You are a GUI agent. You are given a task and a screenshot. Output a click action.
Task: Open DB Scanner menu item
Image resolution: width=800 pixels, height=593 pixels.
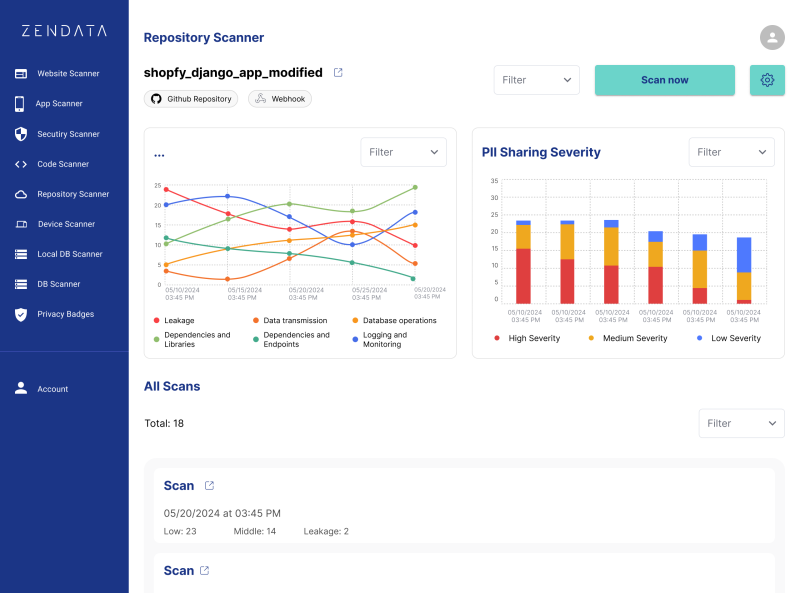pyautogui.click(x=58, y=284)
